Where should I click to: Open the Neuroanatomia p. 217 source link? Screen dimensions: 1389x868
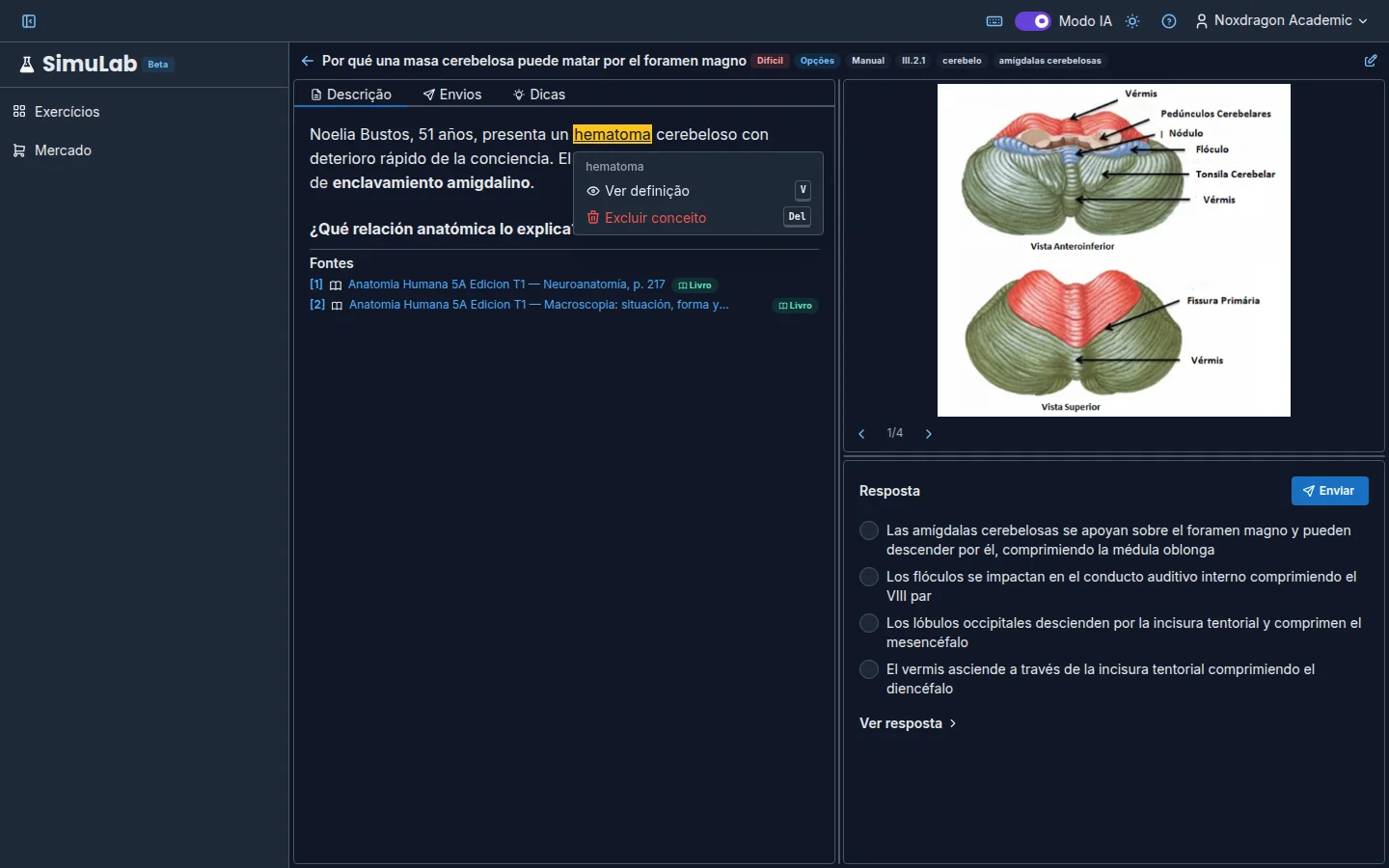[x=506, y=285]
